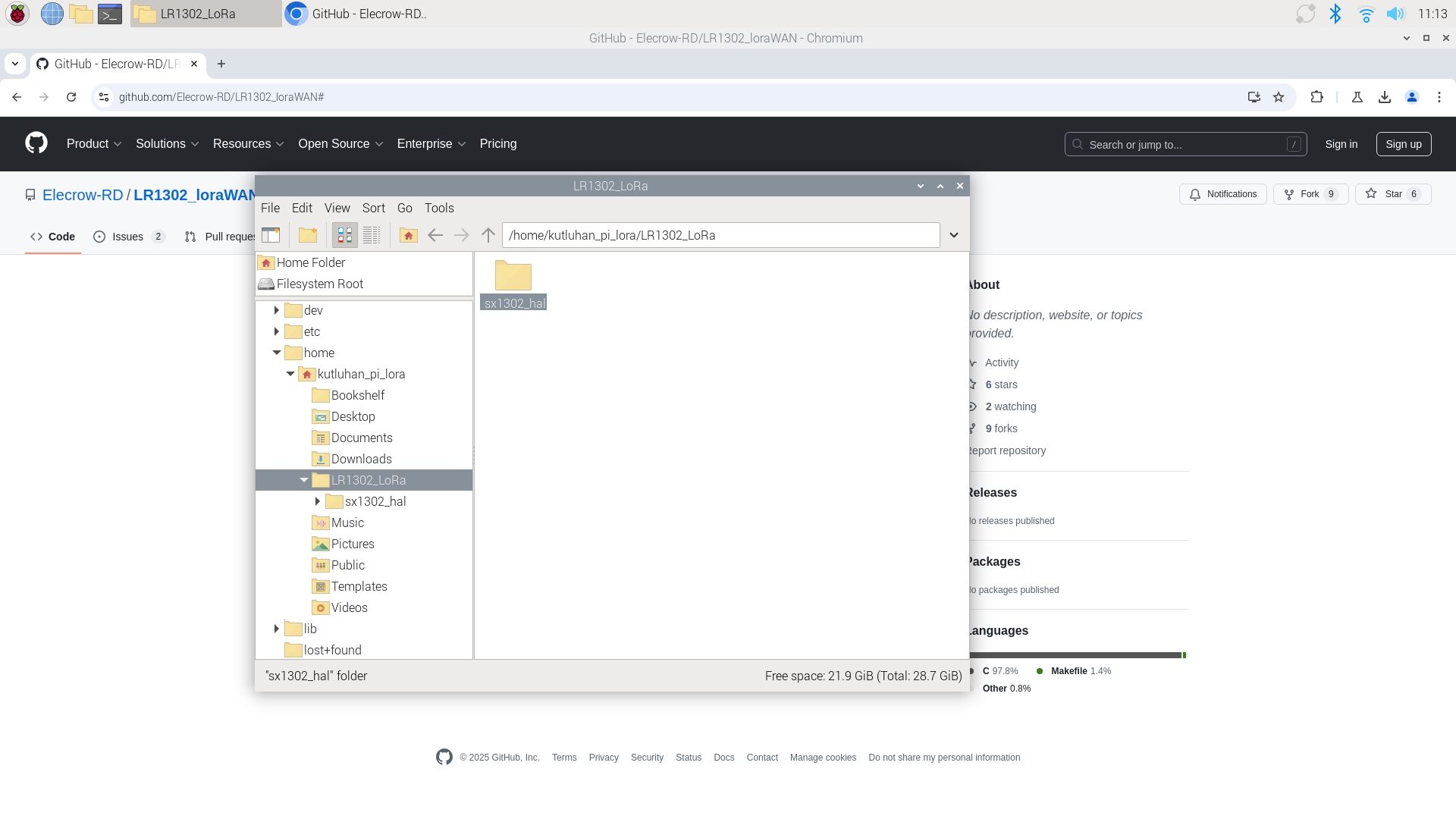1456x819 pixels.
Task: Create a new folder via toolbar icon
Action: [308, 235]
